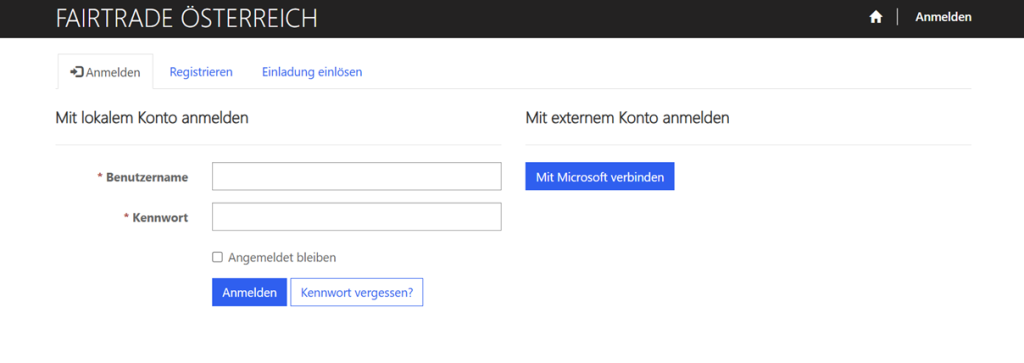Focus the Kennwort password field

pyautogui.click(x=357, y=217)
